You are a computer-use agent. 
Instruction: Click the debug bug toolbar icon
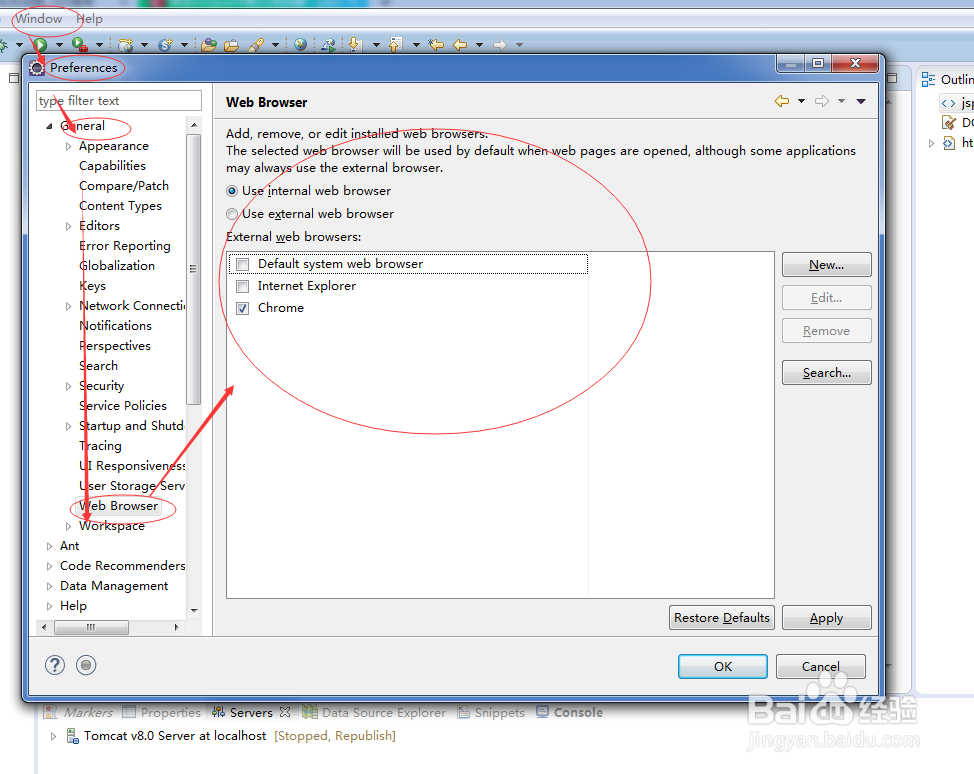tap(4, 45)
